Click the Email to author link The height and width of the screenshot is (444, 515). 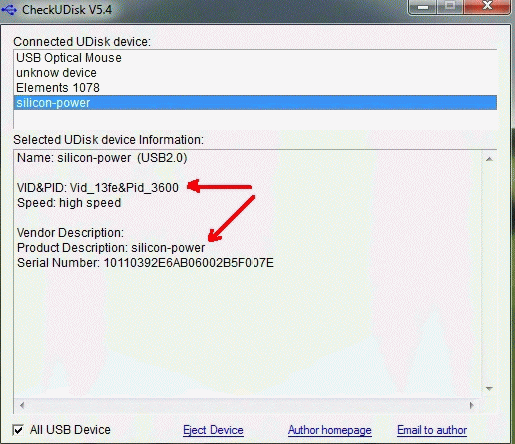(x=432, y=430)
